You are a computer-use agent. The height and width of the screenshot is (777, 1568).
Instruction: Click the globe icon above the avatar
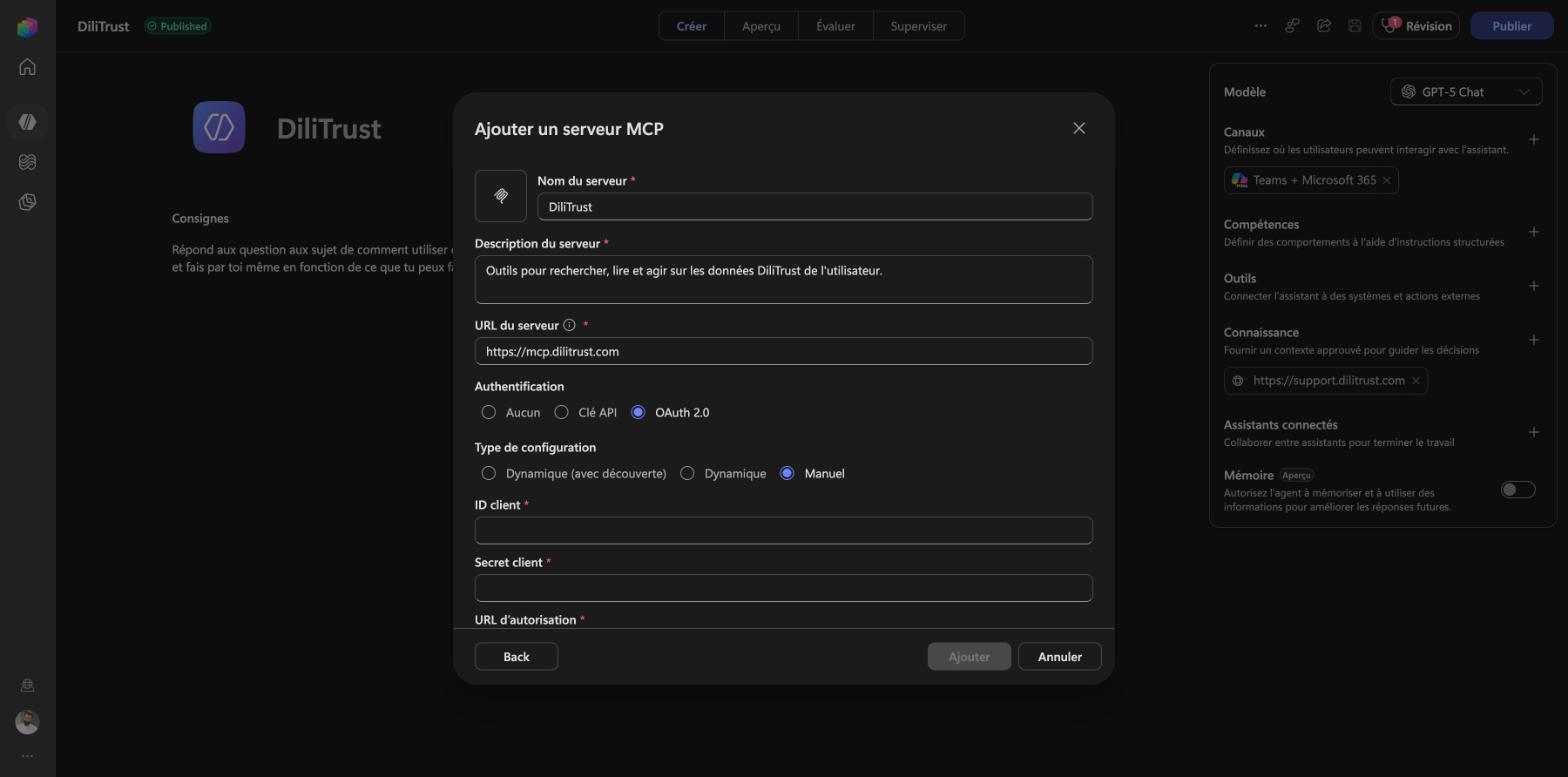tap(27, 685)
